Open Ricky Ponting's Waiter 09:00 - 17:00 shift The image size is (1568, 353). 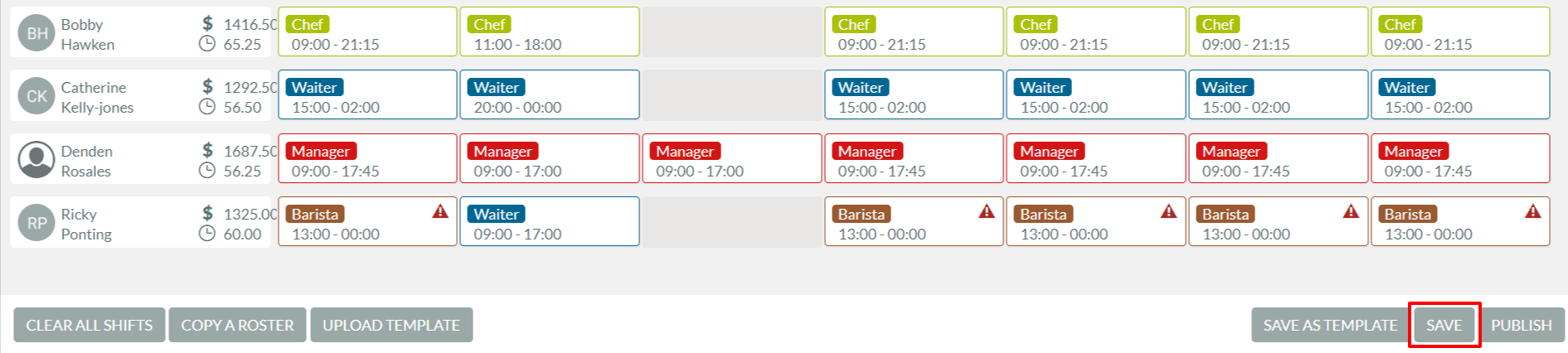click(x=550, y=221)
